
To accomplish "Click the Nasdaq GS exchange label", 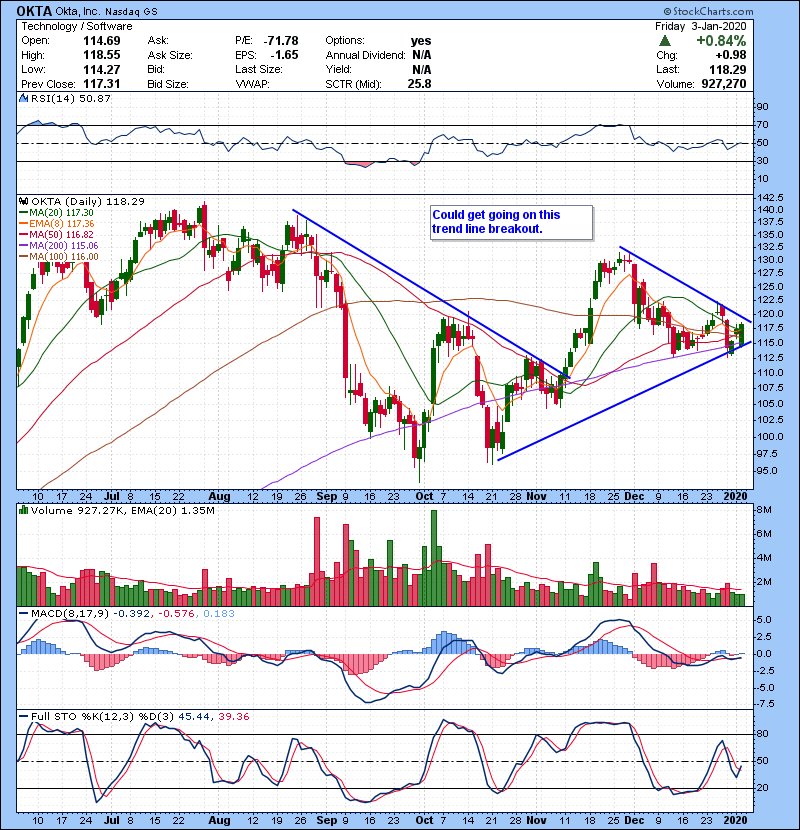I will point(131,12).
